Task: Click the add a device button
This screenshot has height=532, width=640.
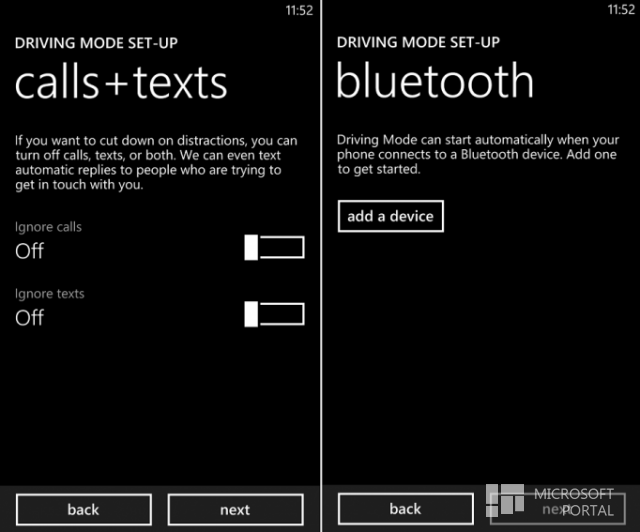Action: tap(391, 216)
